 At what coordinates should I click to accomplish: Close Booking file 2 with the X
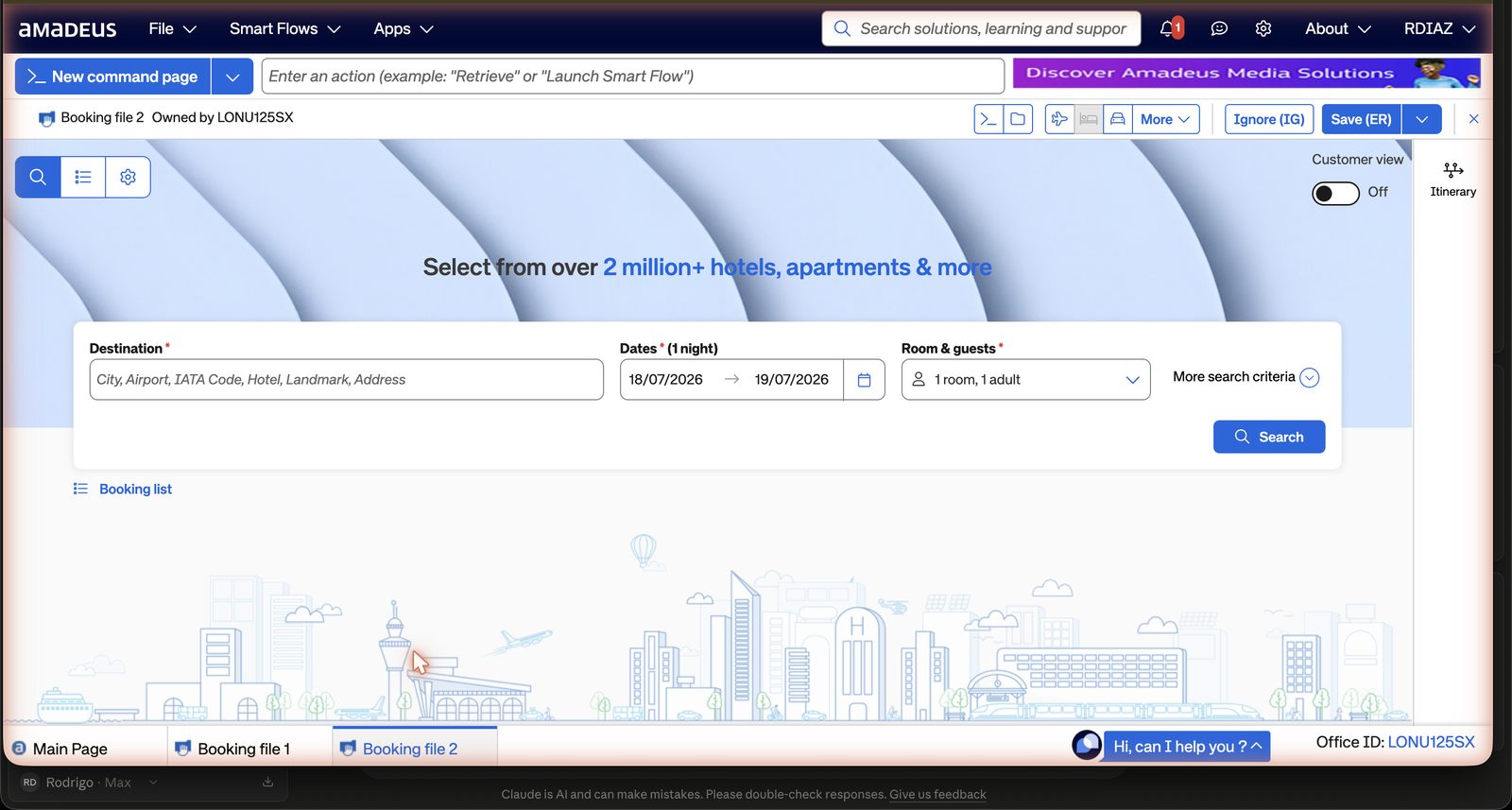pos(1473,119)
